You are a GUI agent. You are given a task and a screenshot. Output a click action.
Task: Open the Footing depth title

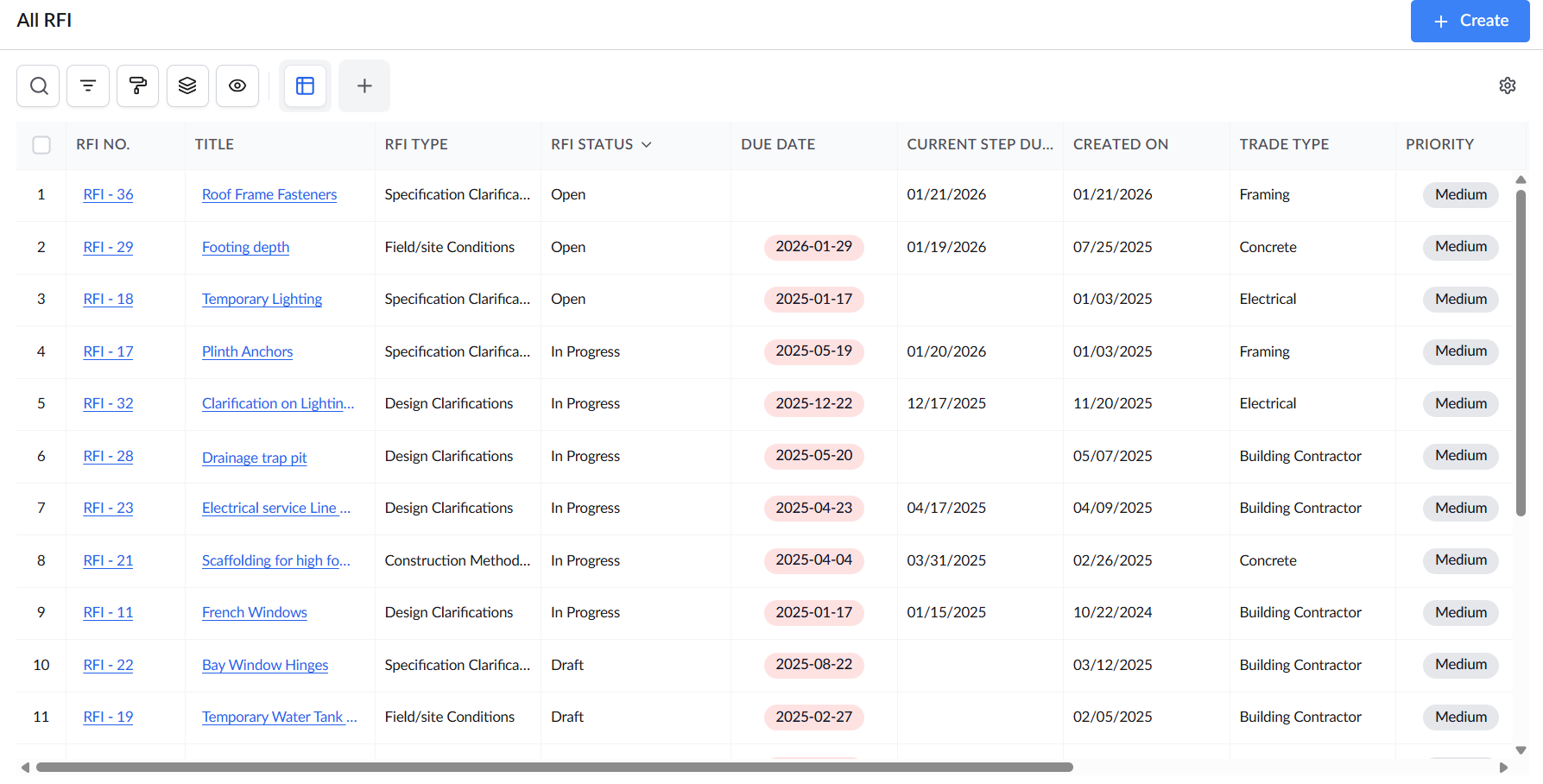click(245, 247)
